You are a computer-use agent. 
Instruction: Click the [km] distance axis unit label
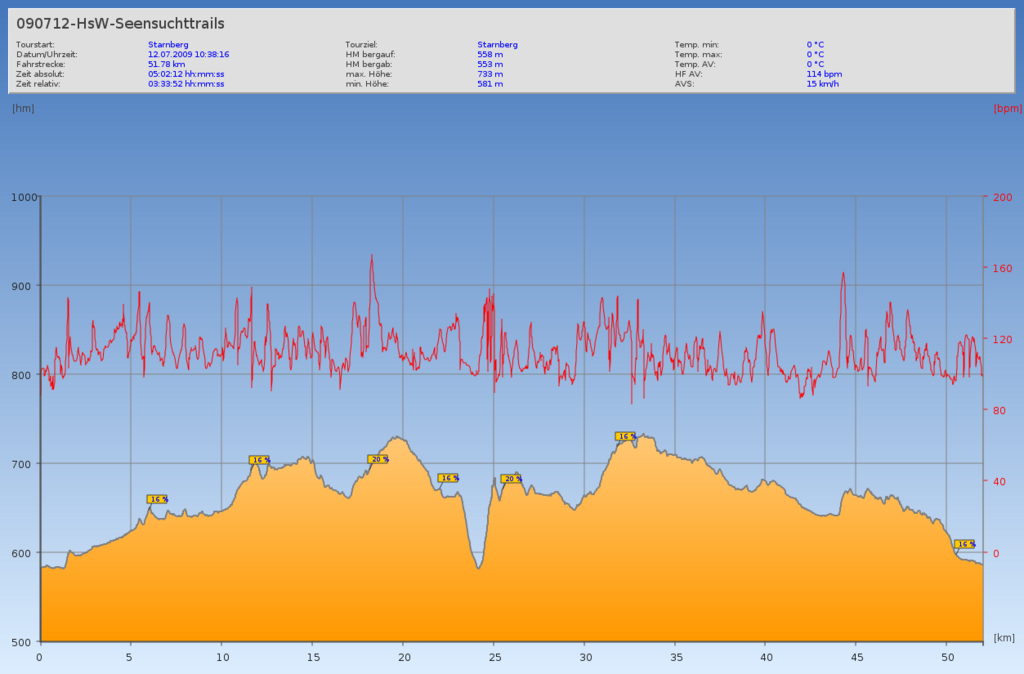point(1004,637)
